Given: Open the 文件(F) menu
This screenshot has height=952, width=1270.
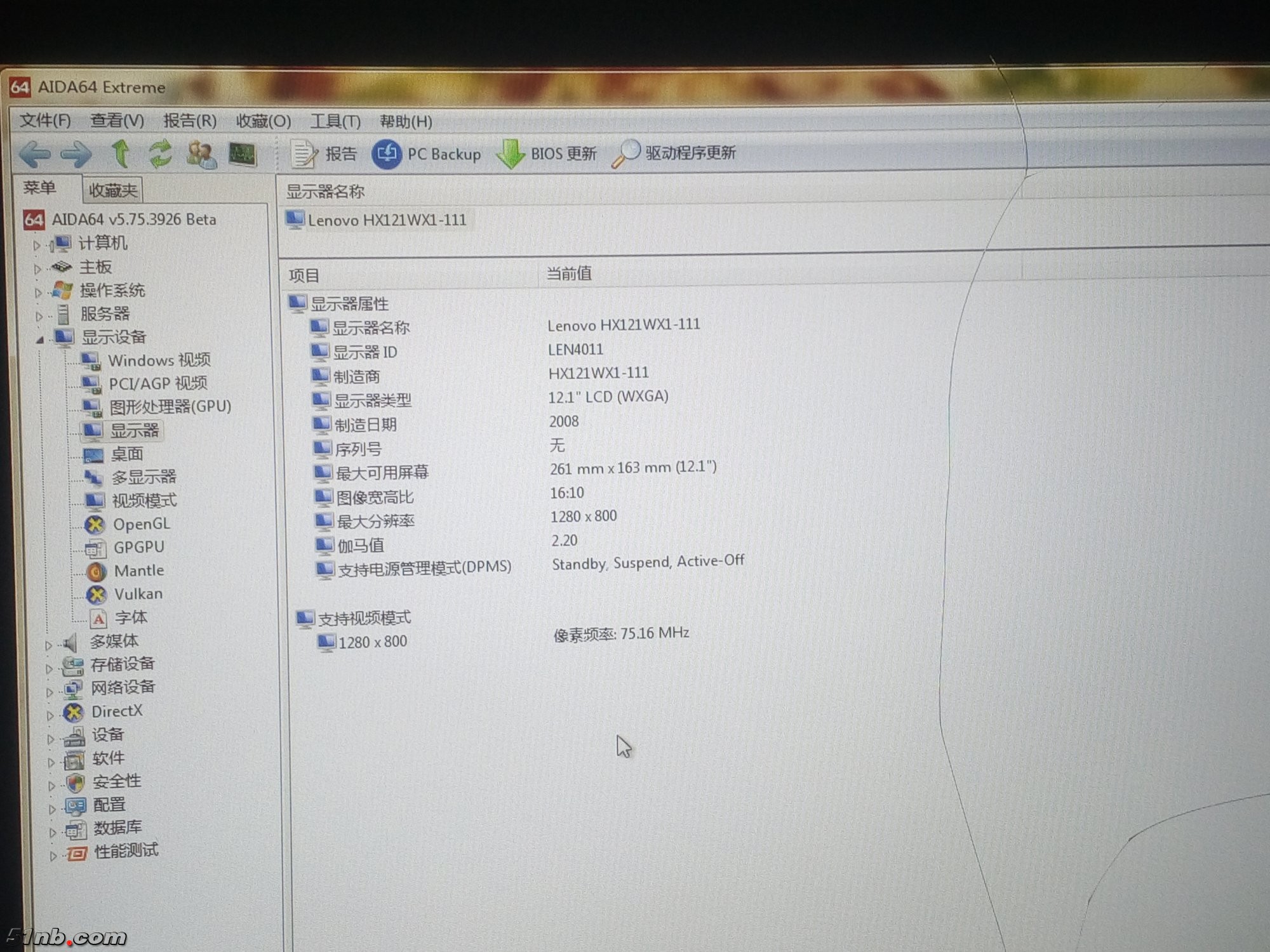Looking at the screenshot, I should pos(45,120).
